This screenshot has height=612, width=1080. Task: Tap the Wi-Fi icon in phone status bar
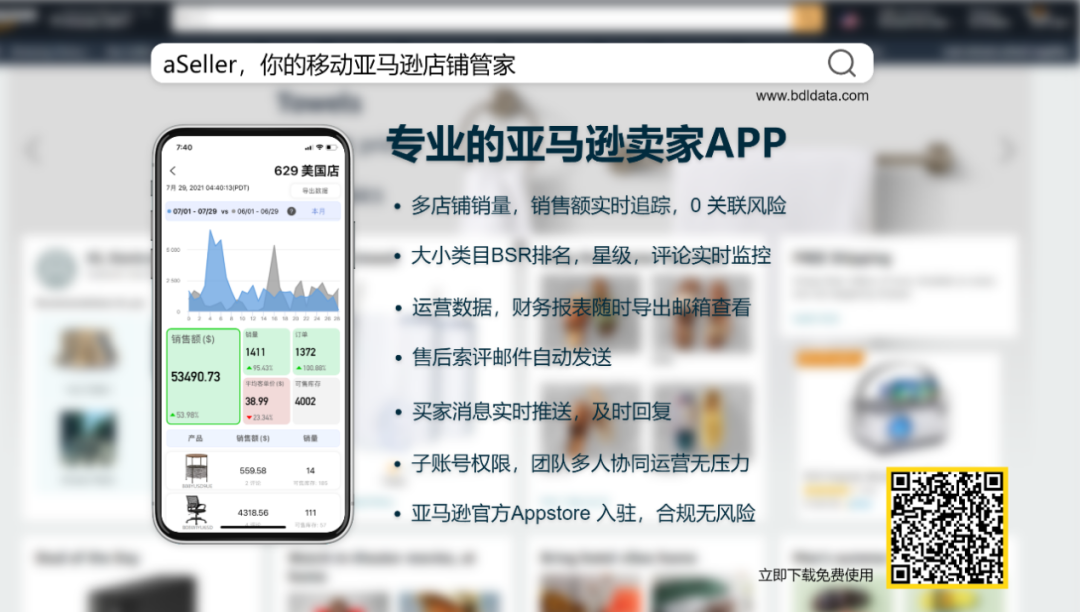(x=319, y=147)
